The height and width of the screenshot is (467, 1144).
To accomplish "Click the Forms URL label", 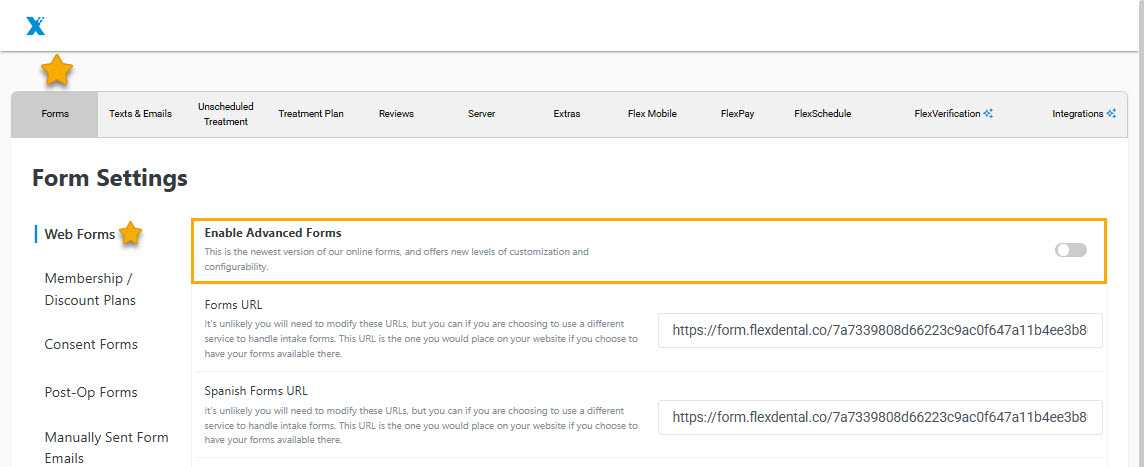I will (233, 305).
